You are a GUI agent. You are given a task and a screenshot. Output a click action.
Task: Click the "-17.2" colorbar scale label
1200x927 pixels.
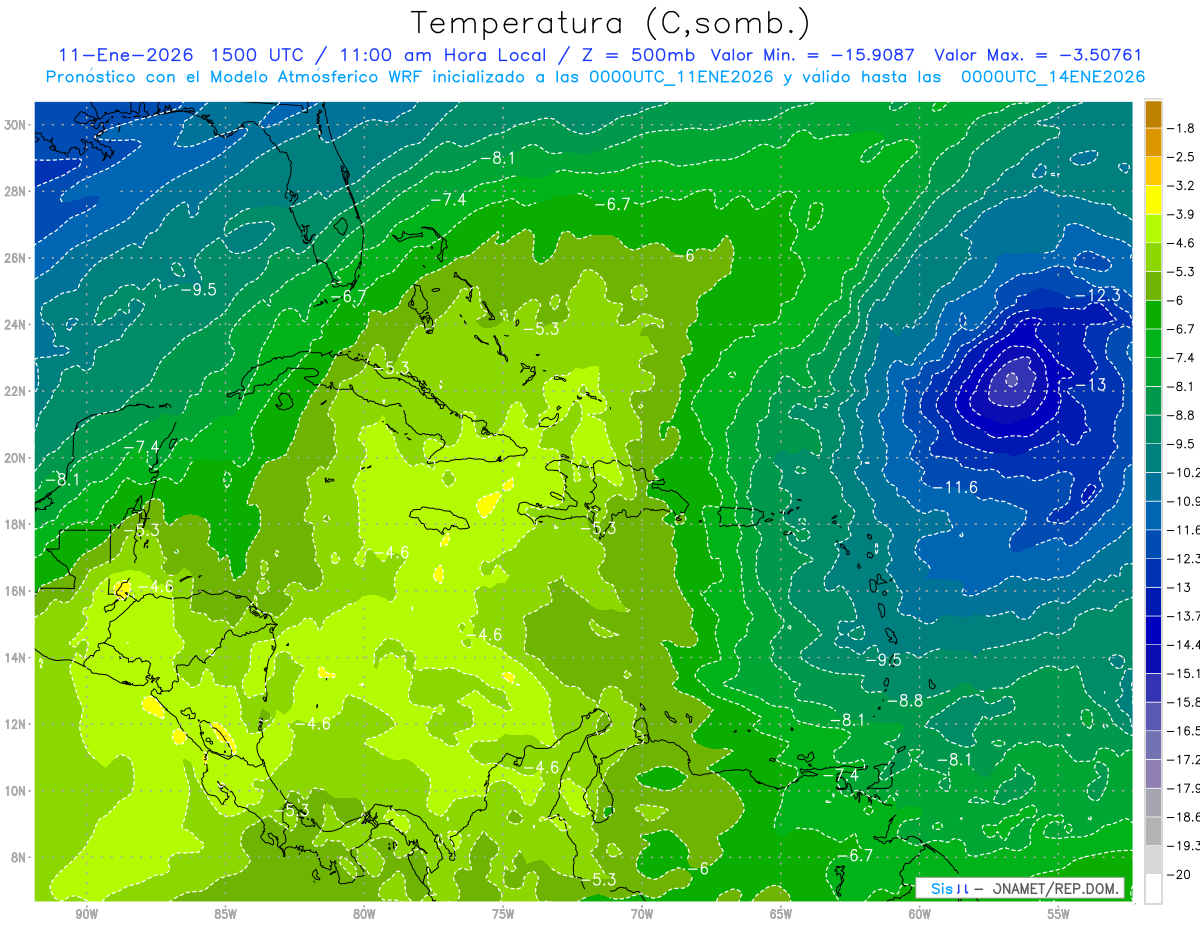tap(1184, 760)
